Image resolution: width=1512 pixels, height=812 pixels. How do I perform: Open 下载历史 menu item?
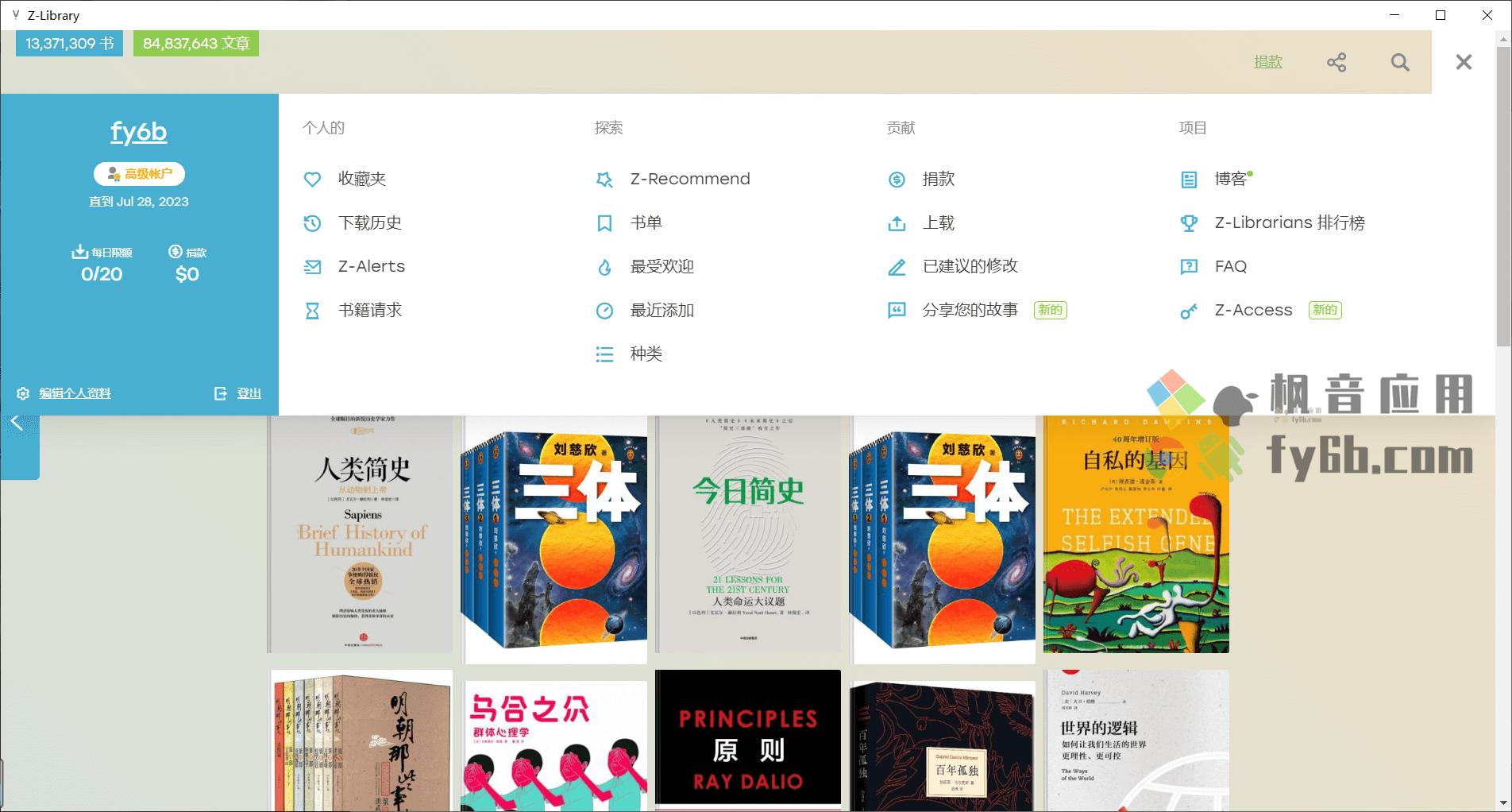pyautogui.click(x=370, y=222)
